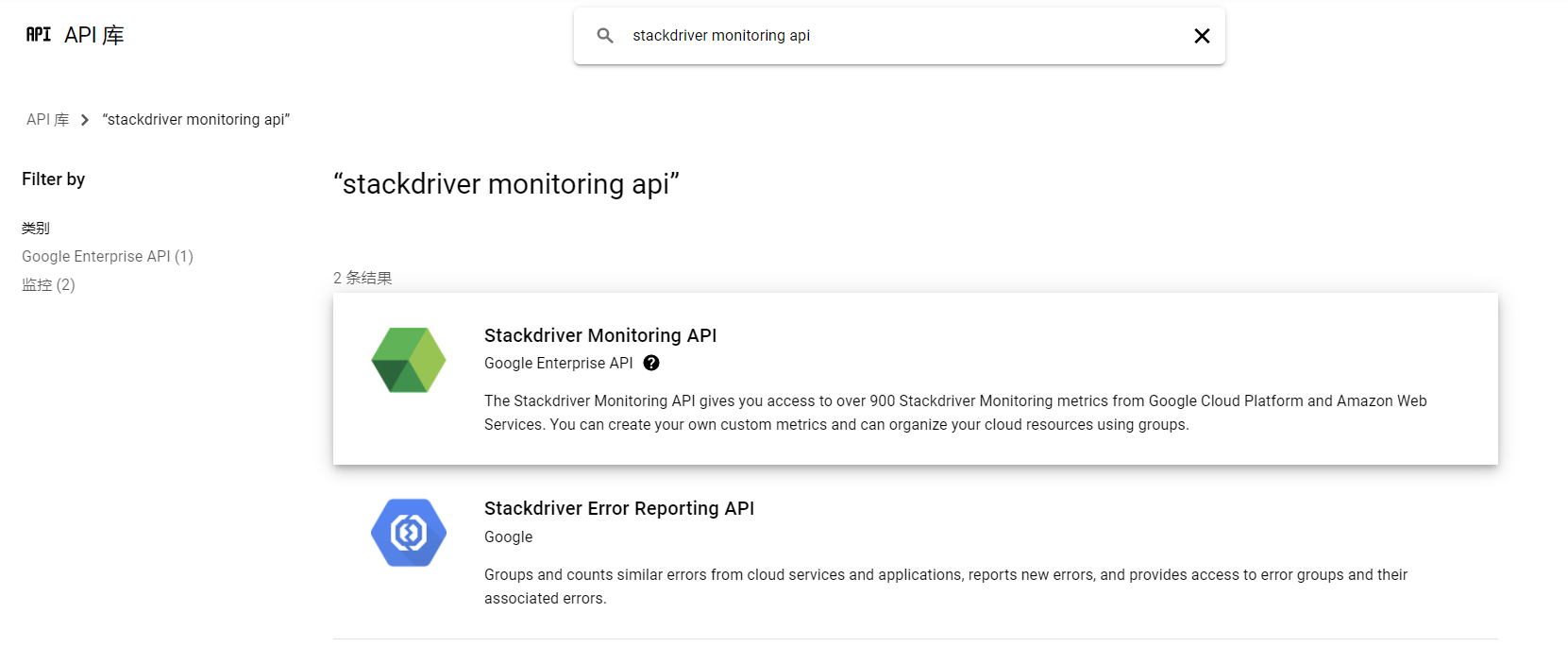Screen dimensions: 1568x664
Task: Click the help question mark icon
Action: coord(651,364)
